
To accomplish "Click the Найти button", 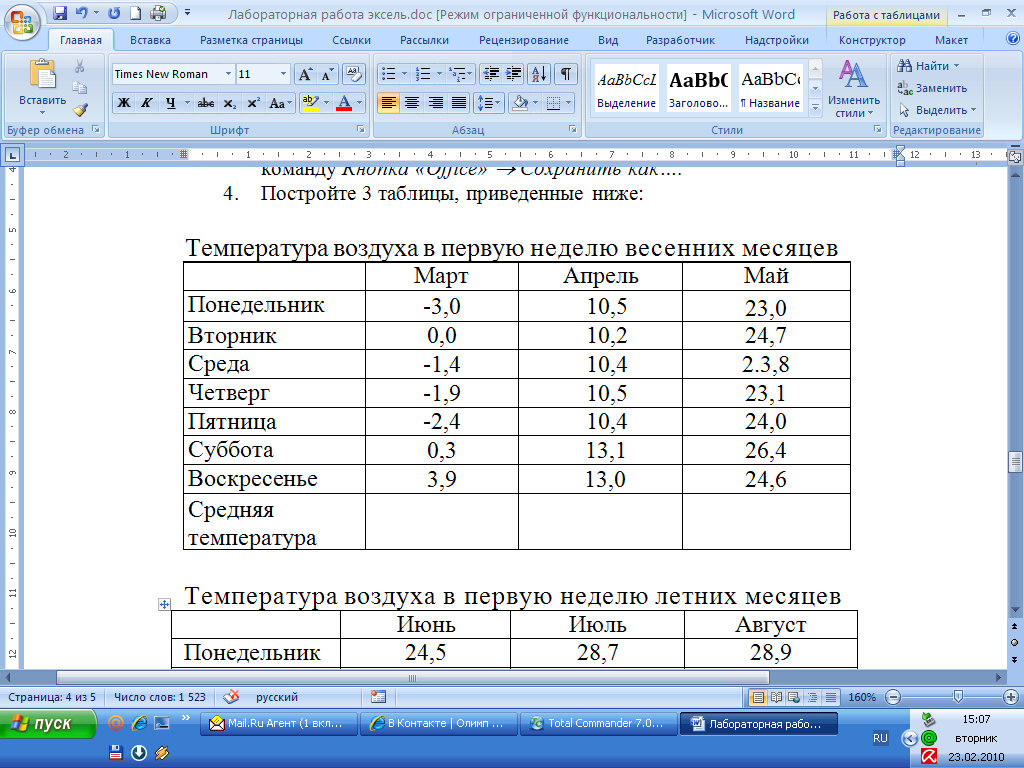I will click(x=928, y=66).
